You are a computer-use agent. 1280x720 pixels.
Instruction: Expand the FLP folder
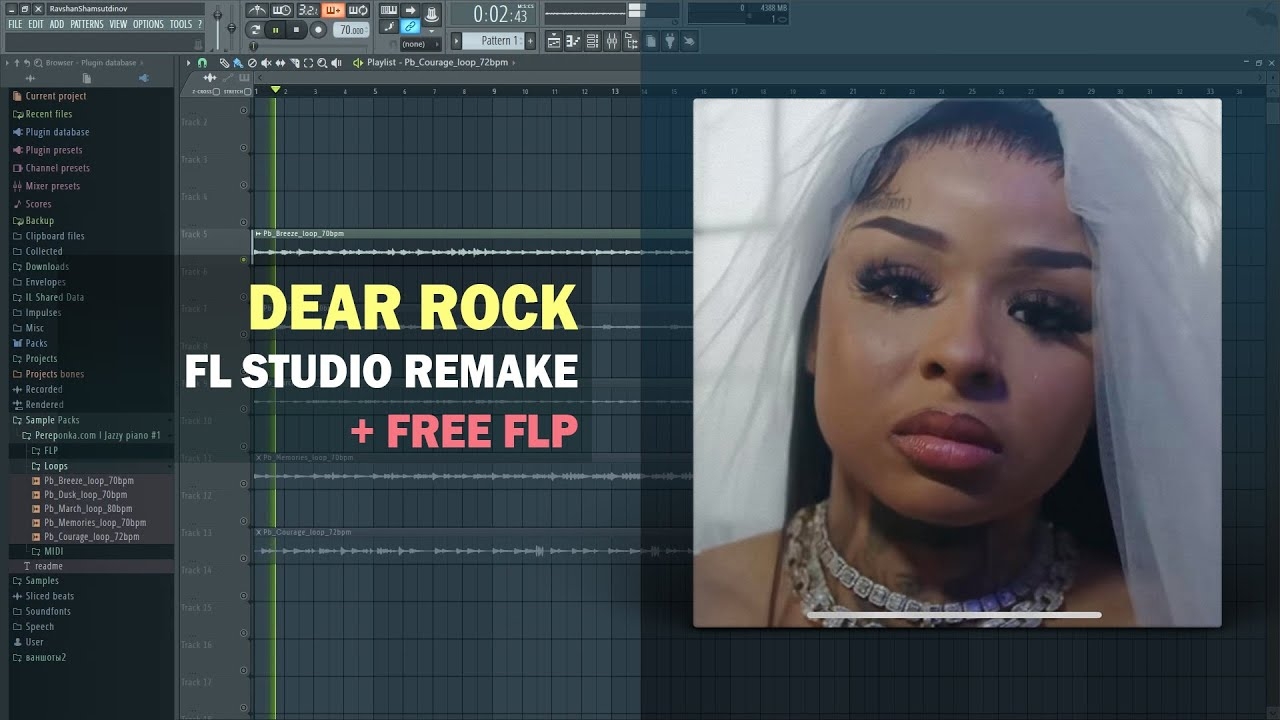click(x=45, y=451)
